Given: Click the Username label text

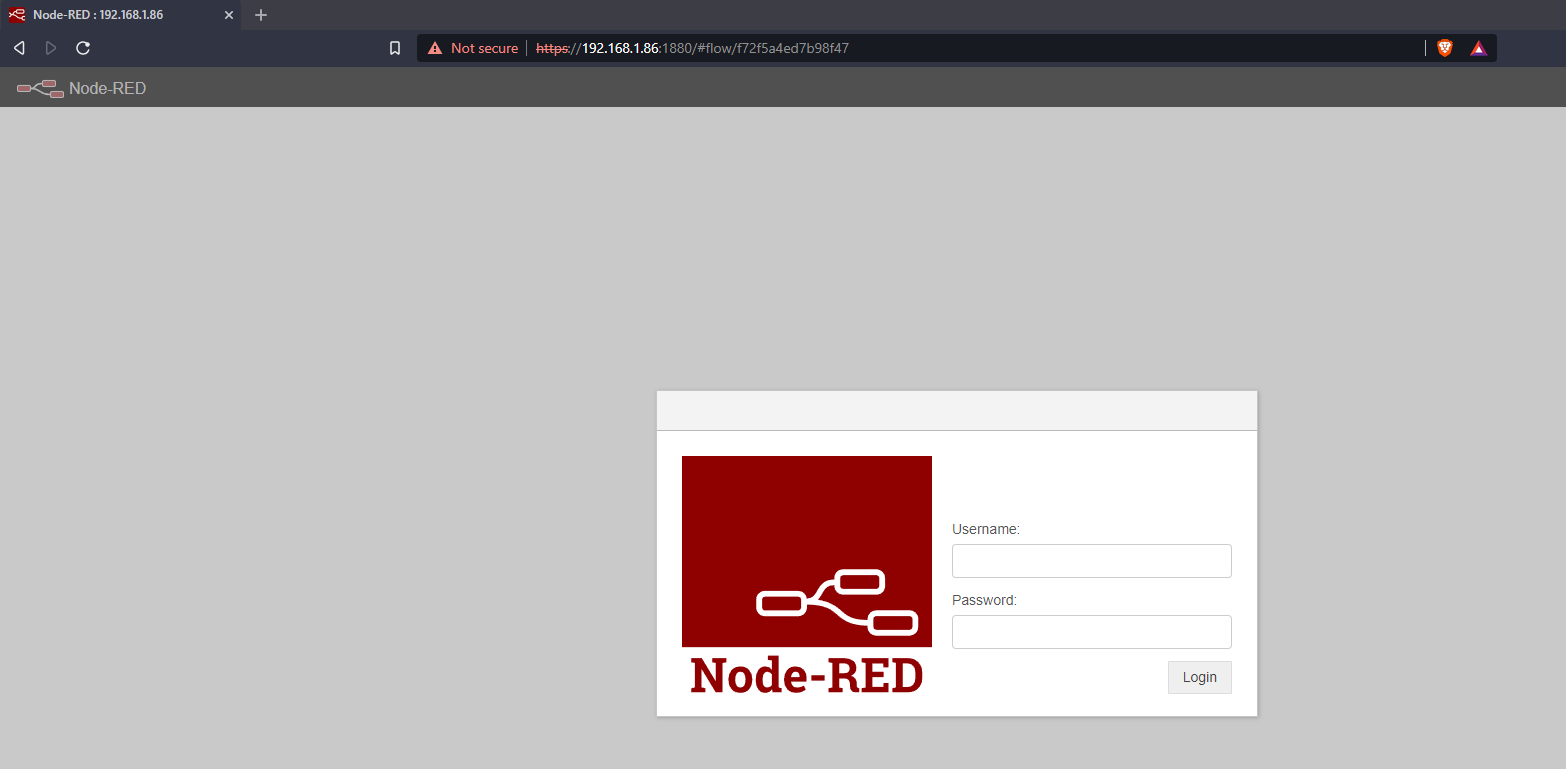Looking at the screenshot, I should [985, 529].
